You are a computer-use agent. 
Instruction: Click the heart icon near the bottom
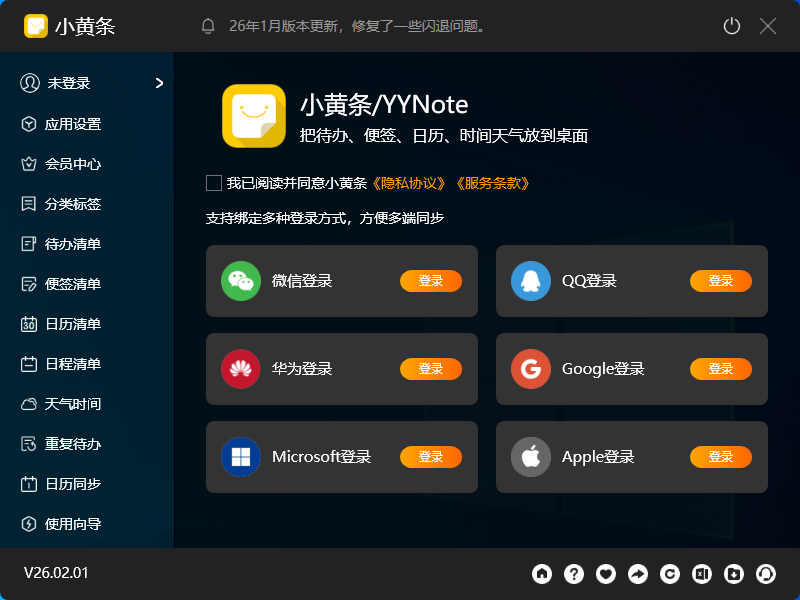tap(606, 574)
